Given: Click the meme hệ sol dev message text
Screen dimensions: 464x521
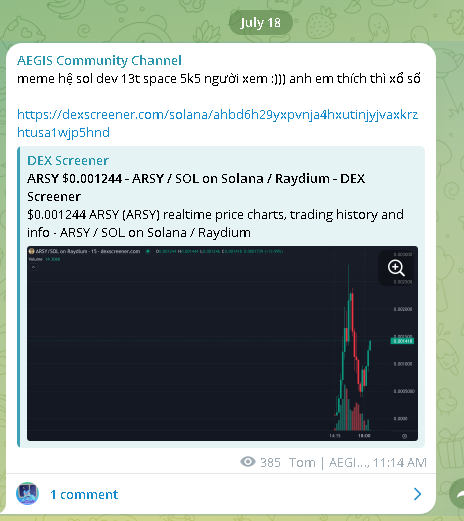Looking at the screenshot, I should 219,79.
